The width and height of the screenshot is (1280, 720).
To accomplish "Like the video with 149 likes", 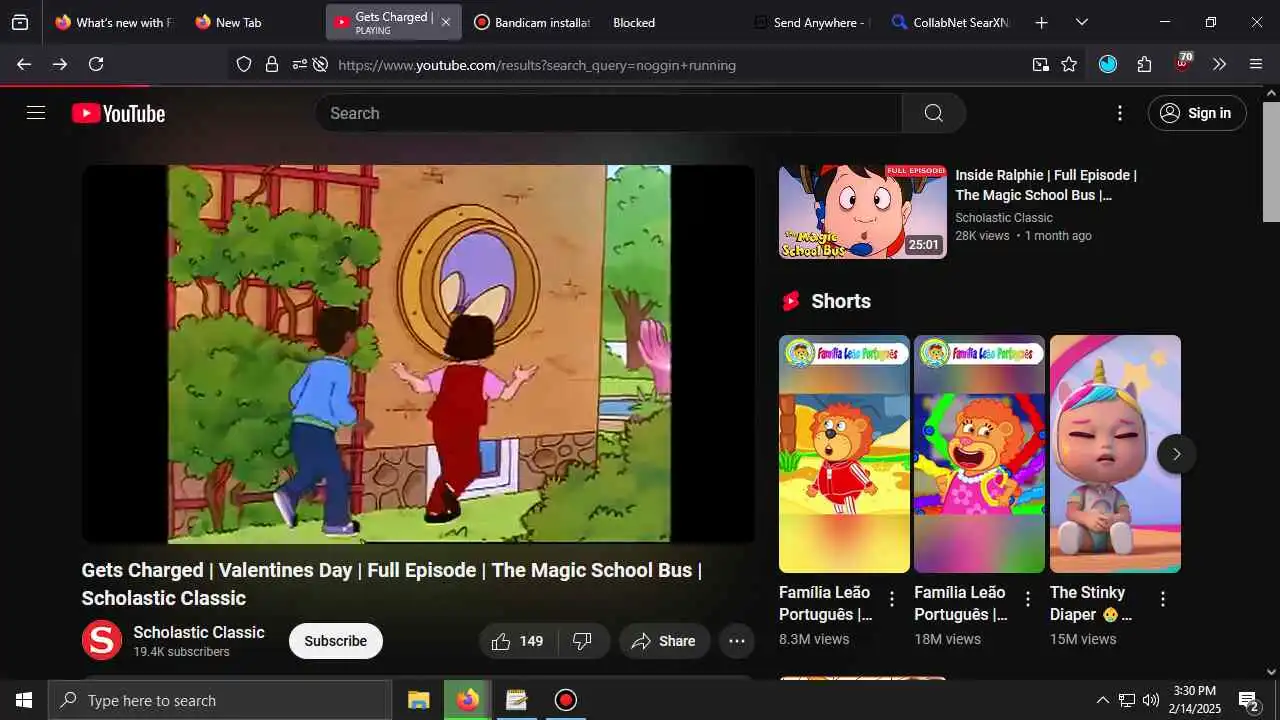I will (517, 641).
